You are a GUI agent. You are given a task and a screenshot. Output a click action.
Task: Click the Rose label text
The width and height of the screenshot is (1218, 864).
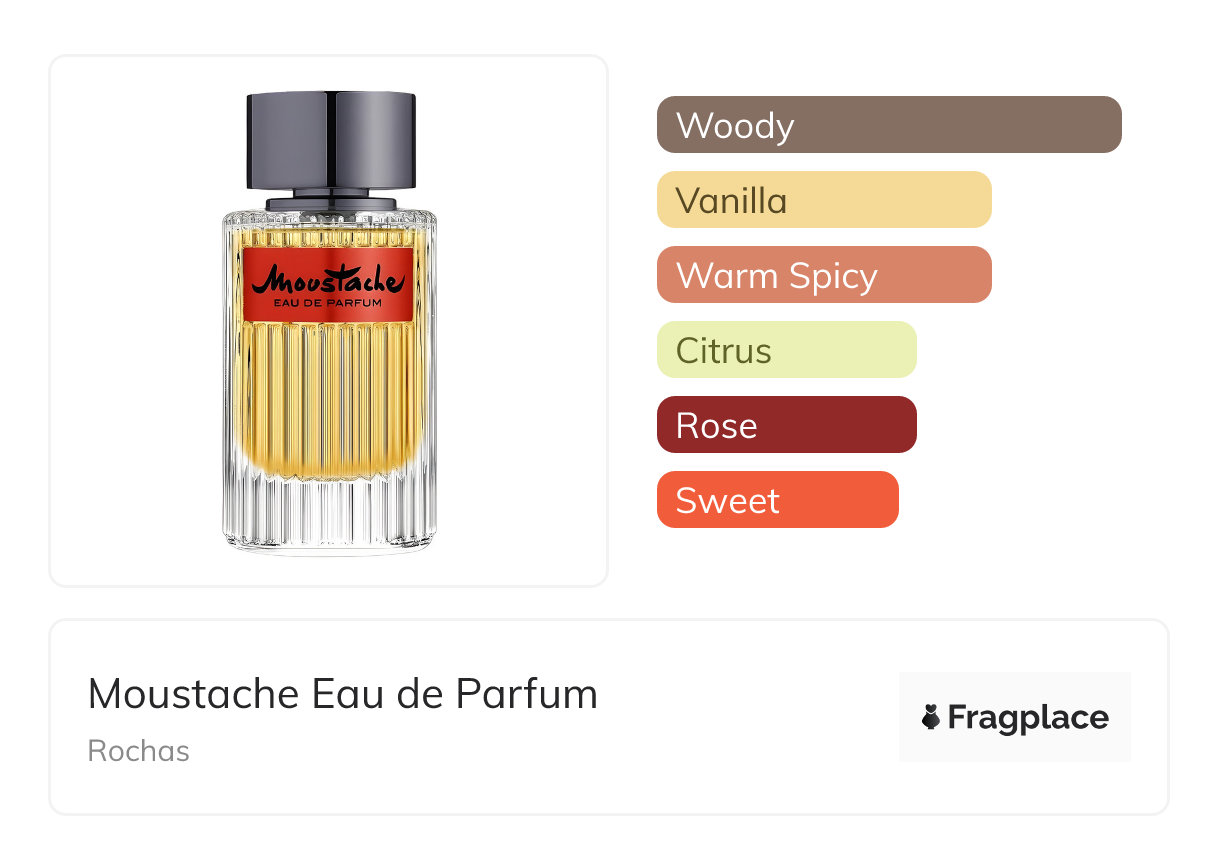717,426
